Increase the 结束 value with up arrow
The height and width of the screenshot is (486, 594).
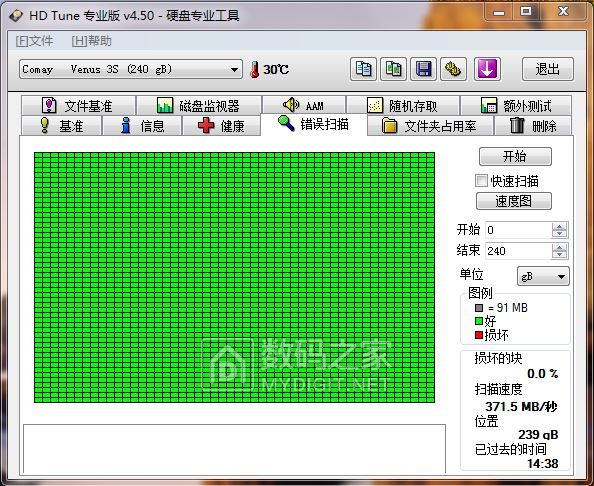tap(560, 247)
